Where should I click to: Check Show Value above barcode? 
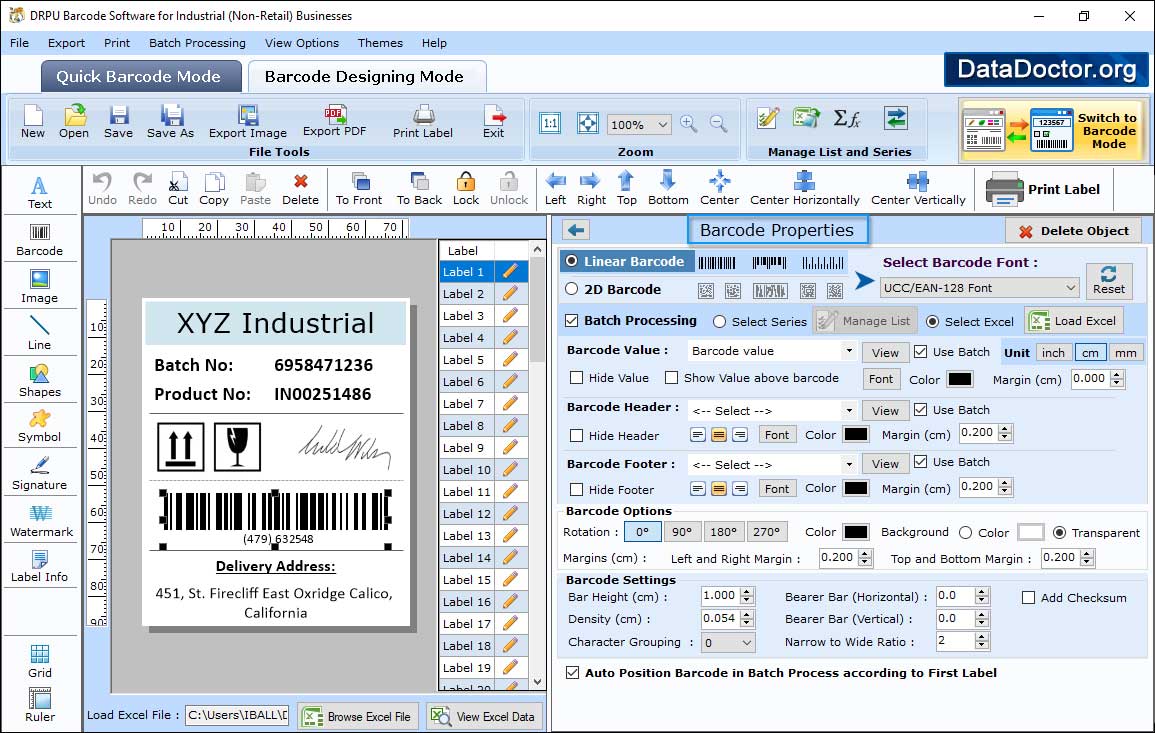(x=672, y=378)
